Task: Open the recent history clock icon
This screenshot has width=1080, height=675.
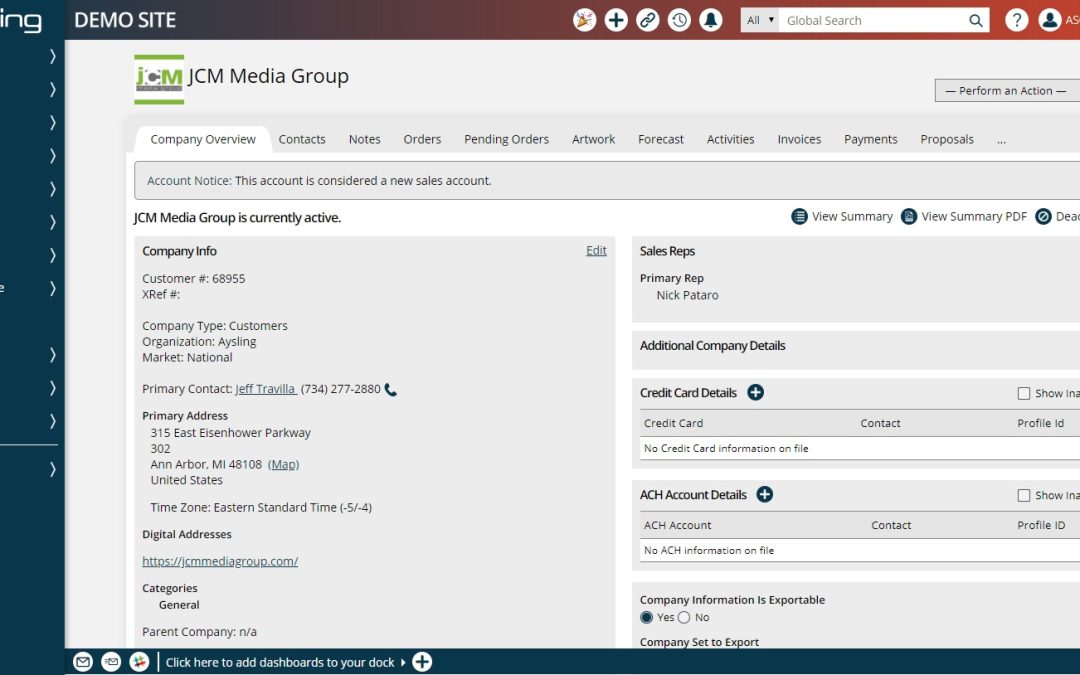Action: point(679,20)
